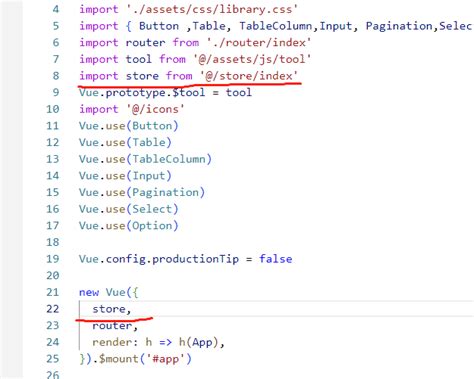Place cursor on 'Button' in line 5 import

[x=159, y=26]
